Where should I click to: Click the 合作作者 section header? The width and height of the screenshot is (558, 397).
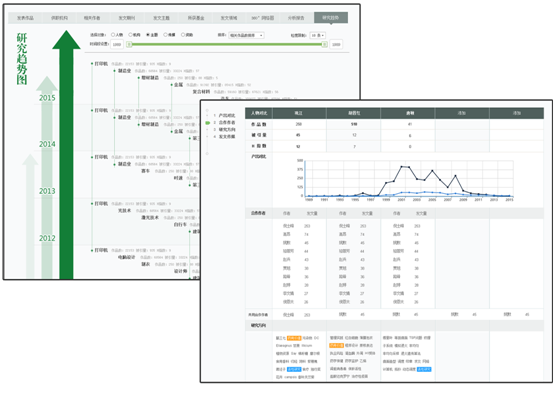(259, 213)
